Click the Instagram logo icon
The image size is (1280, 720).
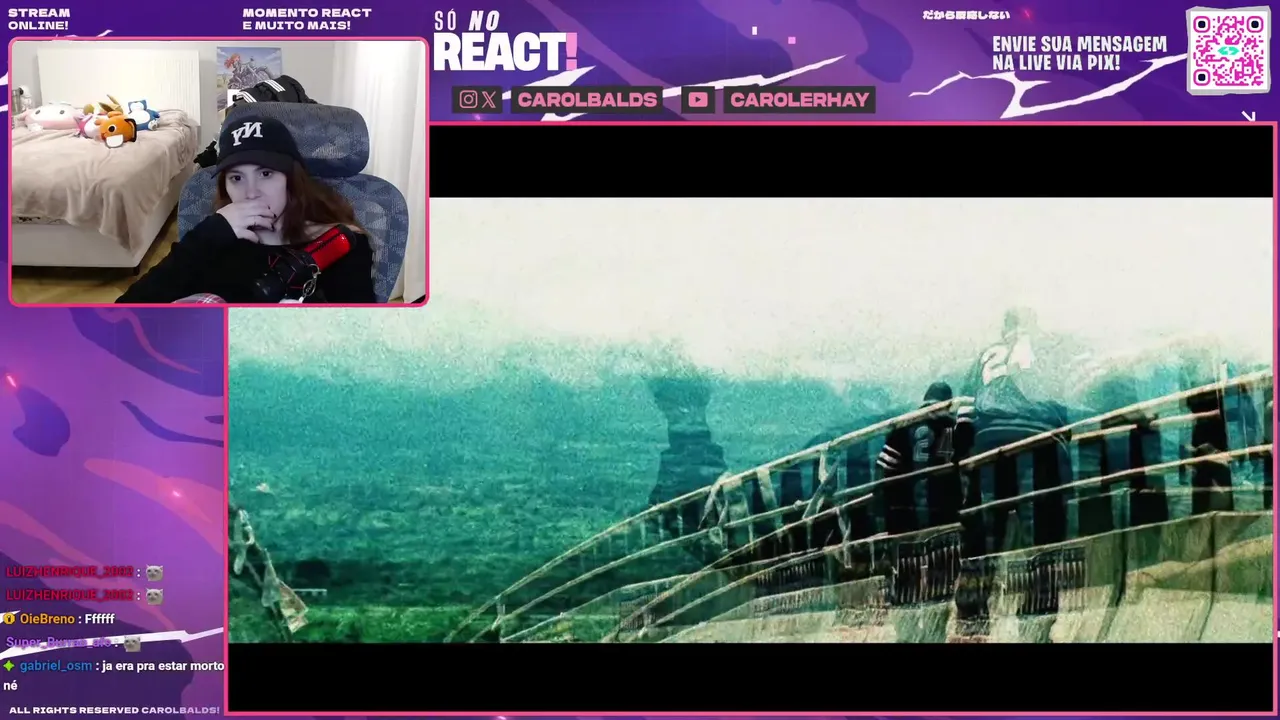click(468, 99)
